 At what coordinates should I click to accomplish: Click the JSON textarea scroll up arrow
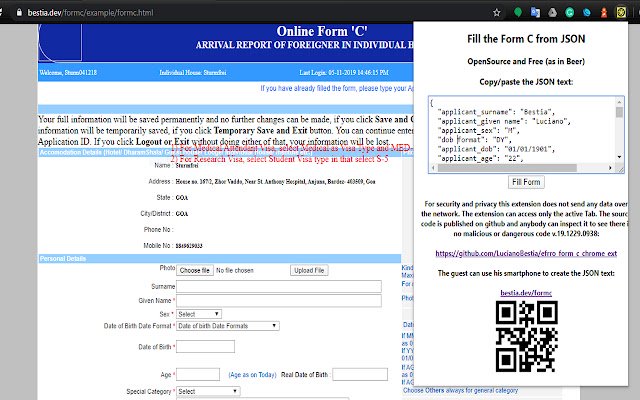coord(619,102)
